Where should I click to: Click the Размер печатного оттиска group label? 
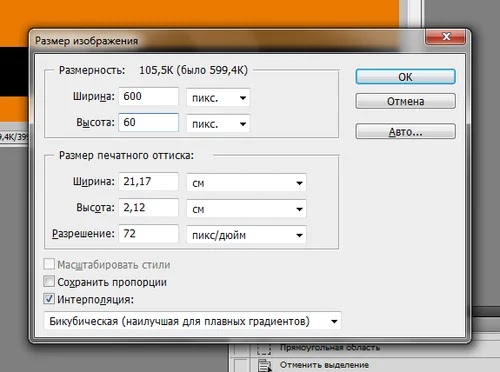(x=126, y=156)
